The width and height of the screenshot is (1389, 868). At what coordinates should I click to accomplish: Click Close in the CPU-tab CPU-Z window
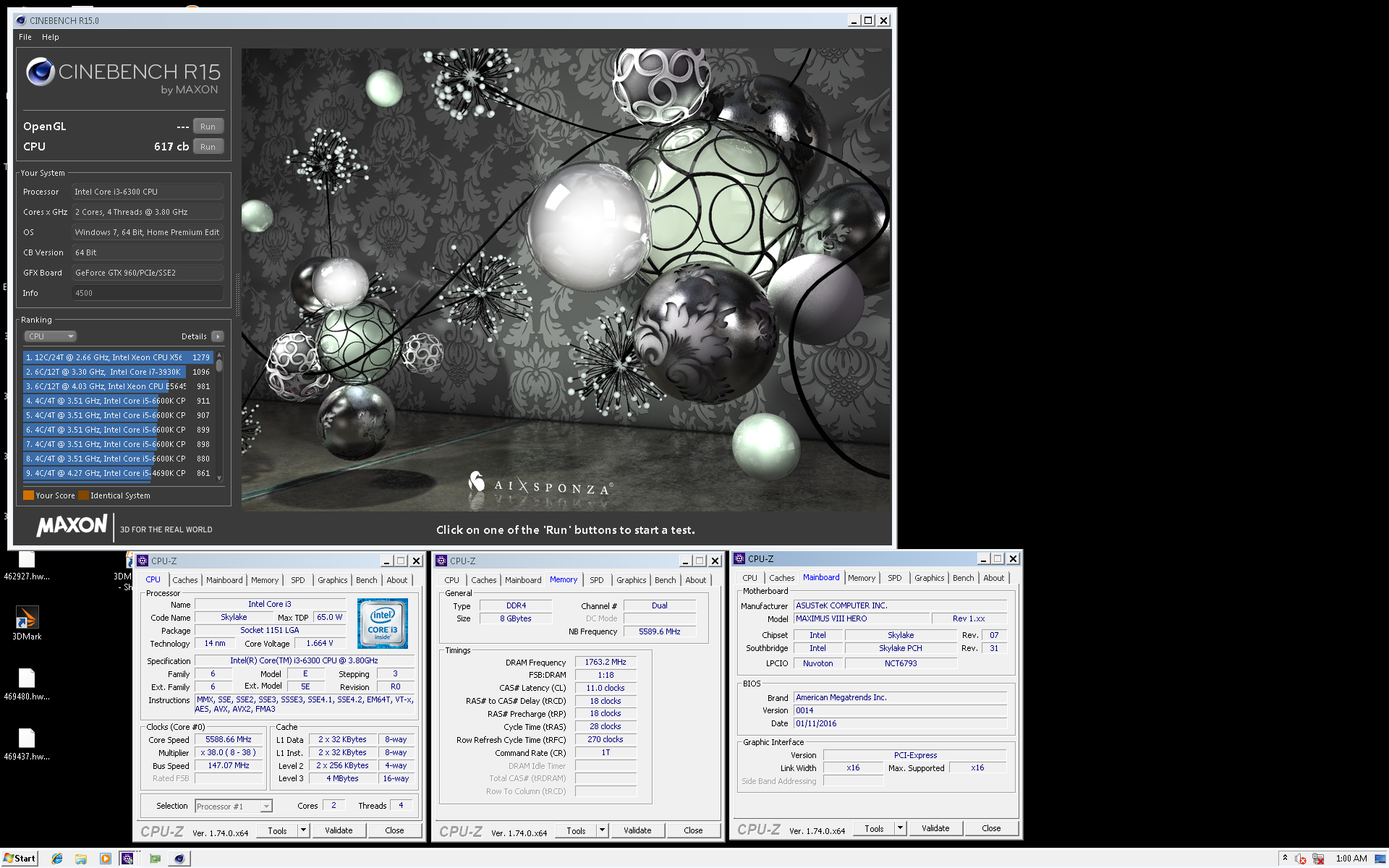[x=395, y=830]
